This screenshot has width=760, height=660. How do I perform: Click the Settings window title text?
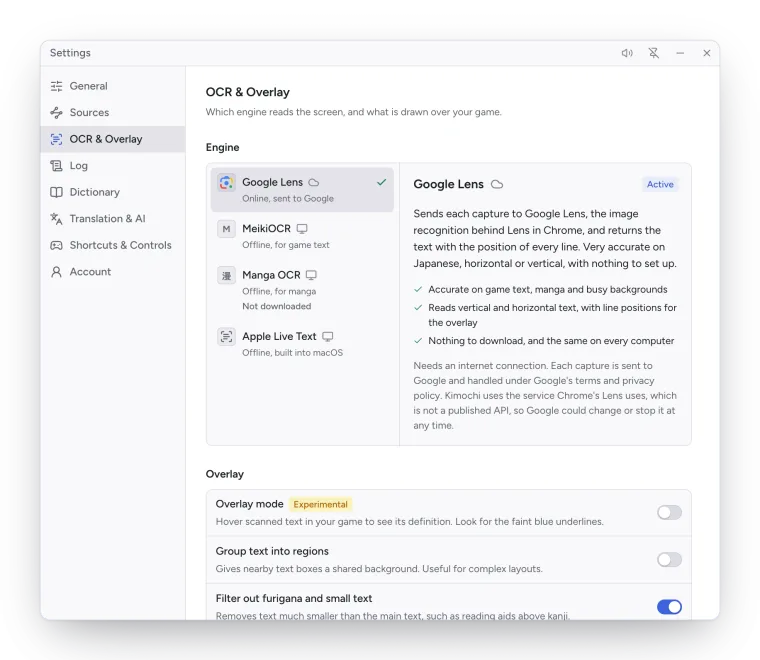pos(70,53)
